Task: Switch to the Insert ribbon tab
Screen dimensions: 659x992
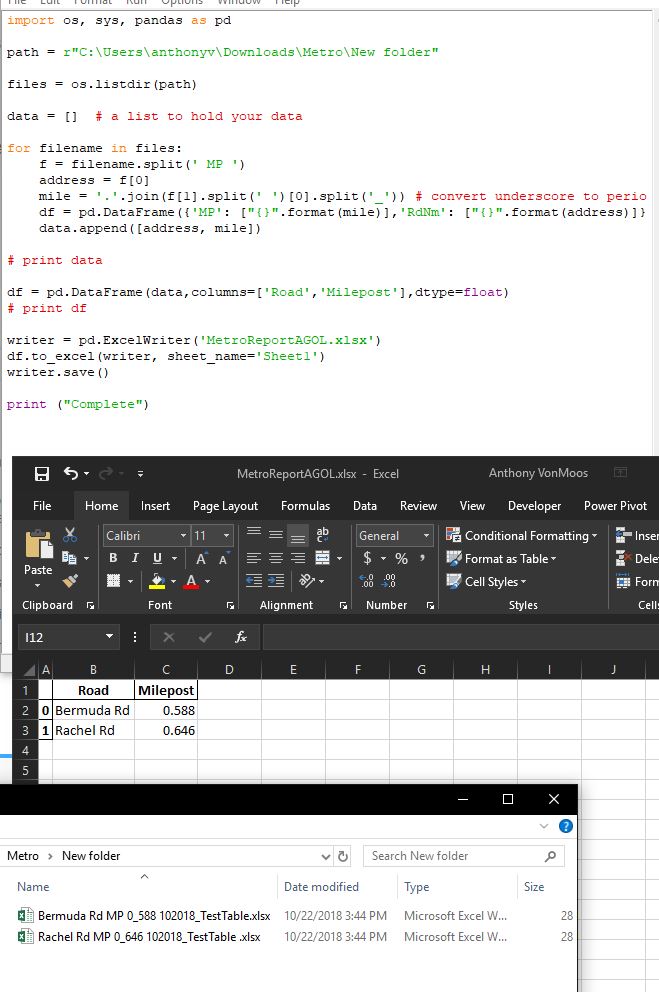Action: point(155,505)
